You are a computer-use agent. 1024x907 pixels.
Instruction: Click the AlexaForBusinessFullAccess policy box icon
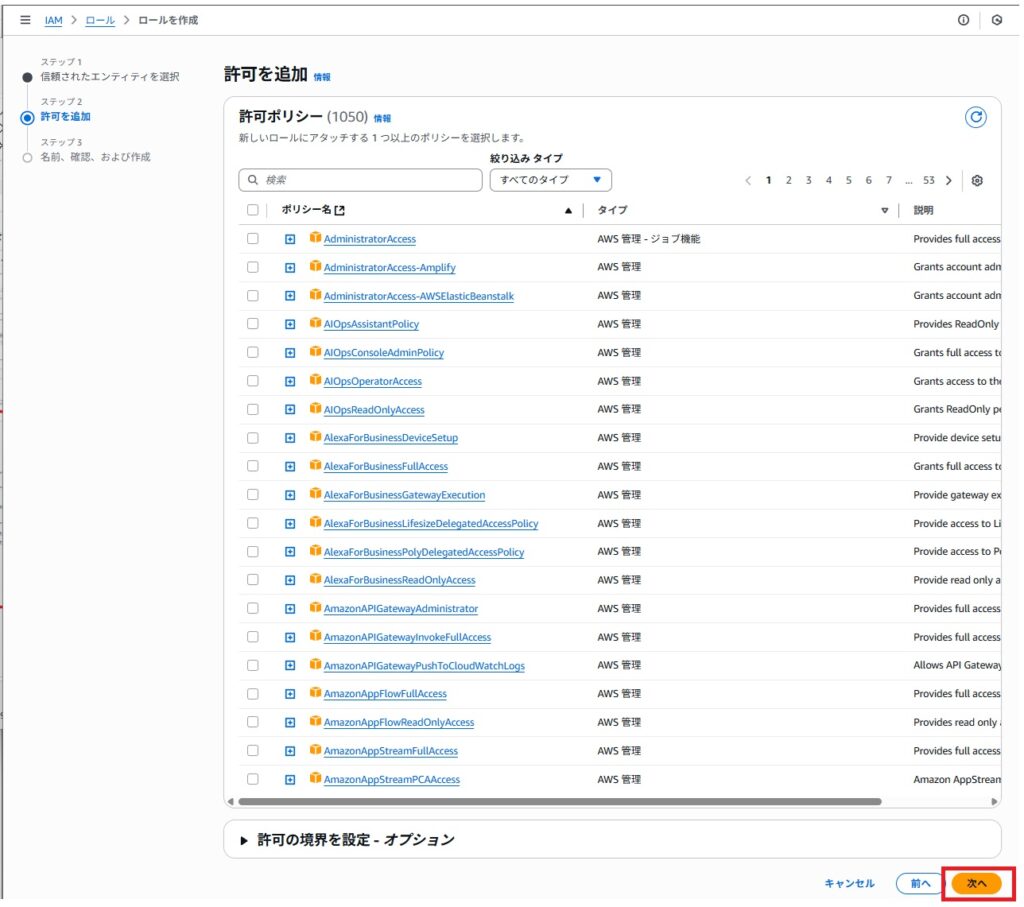(x=315, y=465)
